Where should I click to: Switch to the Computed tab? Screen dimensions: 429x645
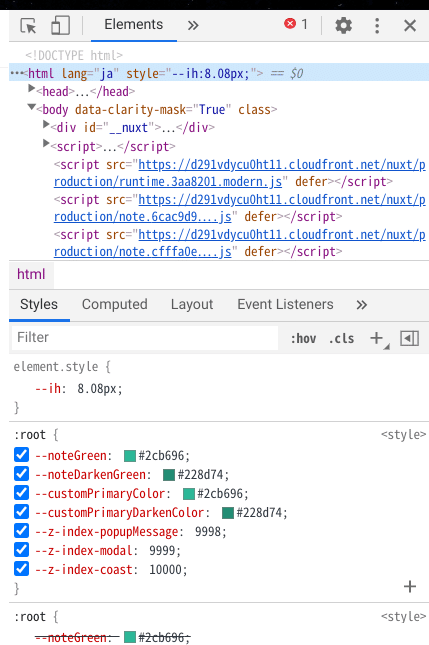click(114, 304)
